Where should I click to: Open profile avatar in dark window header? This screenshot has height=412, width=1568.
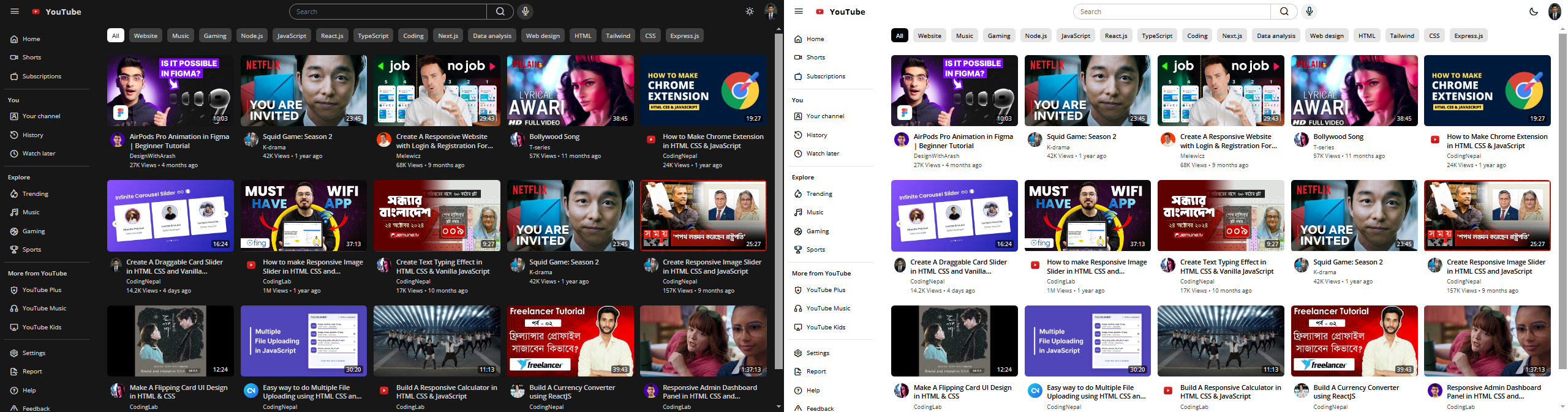(x=771, y=12)
